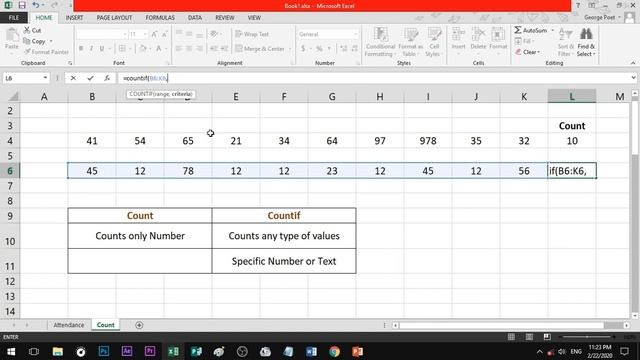
Task: Click cell with value 978
Action: (428, 141)
